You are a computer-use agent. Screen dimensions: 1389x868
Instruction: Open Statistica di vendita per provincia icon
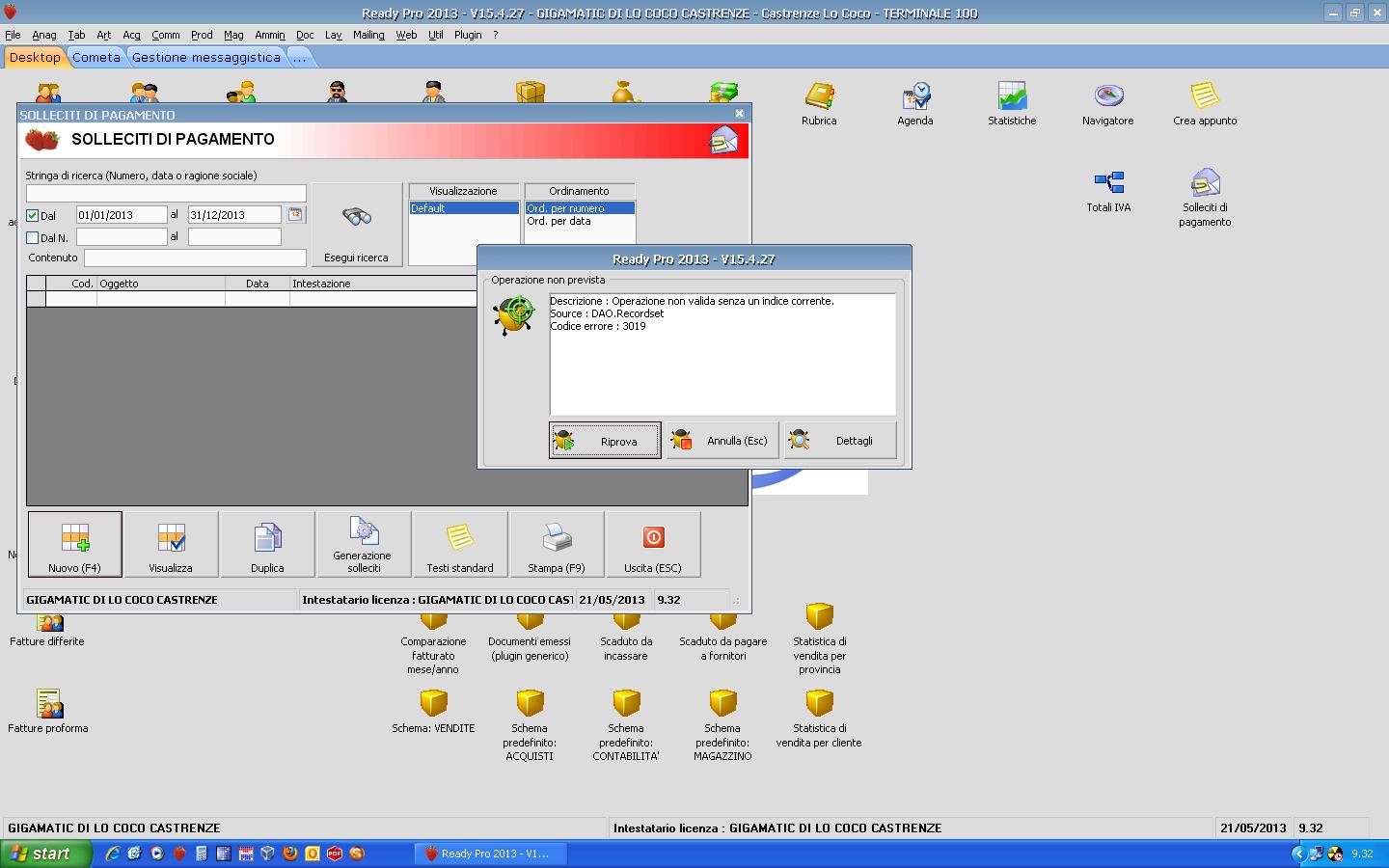coord(819,637)
